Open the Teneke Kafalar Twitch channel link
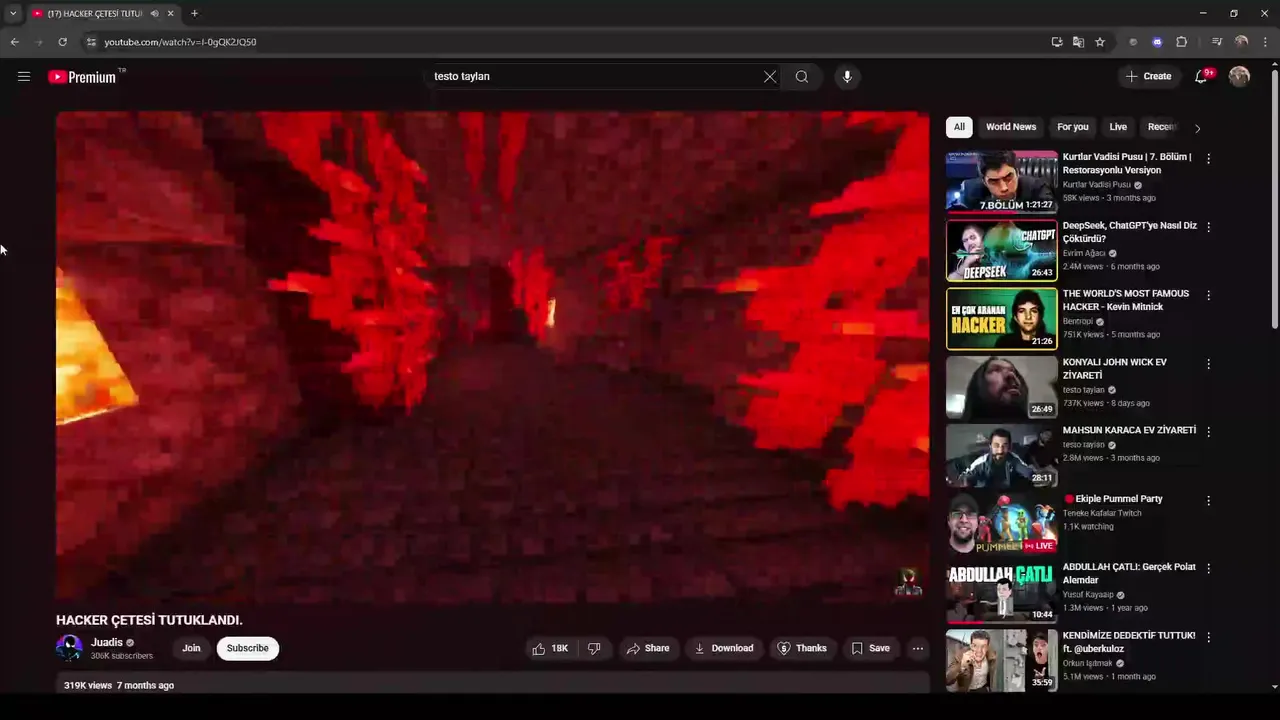The height and width of the screenshot is (720, 1280). 1102,513
